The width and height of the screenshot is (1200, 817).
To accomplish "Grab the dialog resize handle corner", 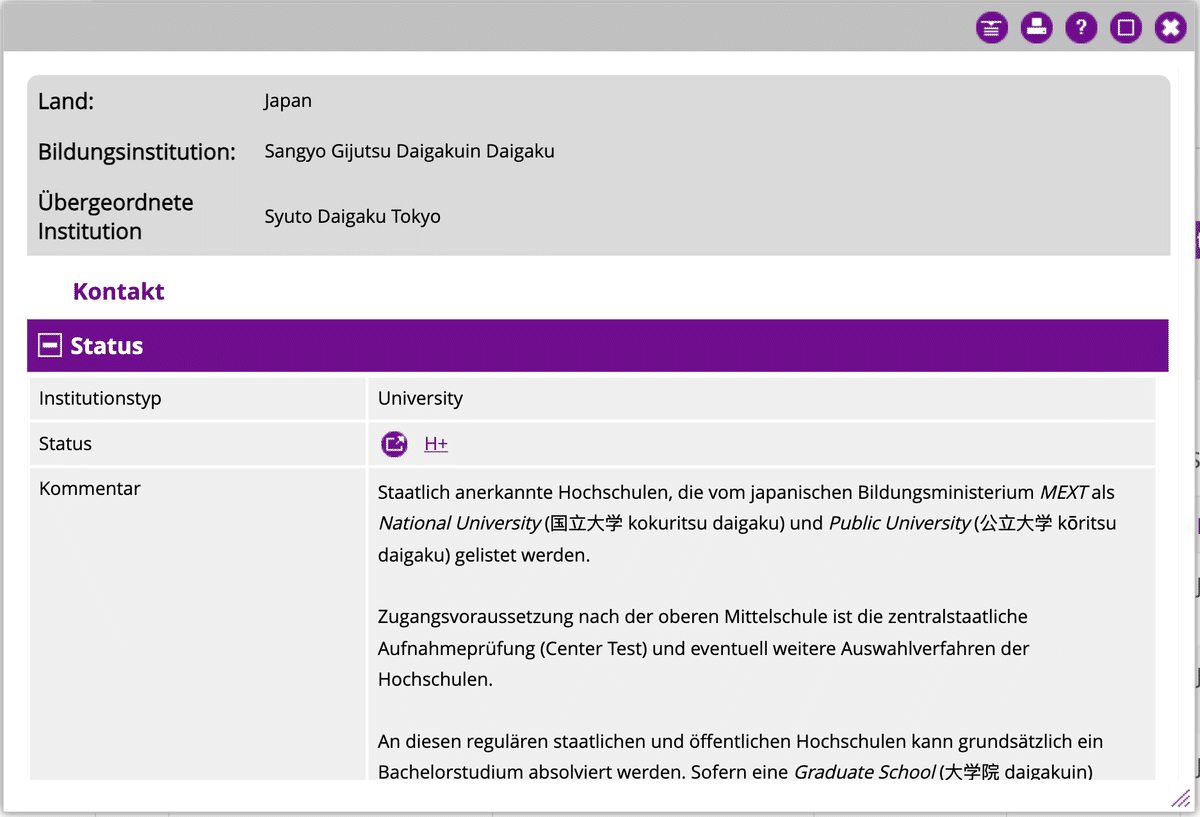I will point(1181,798).
